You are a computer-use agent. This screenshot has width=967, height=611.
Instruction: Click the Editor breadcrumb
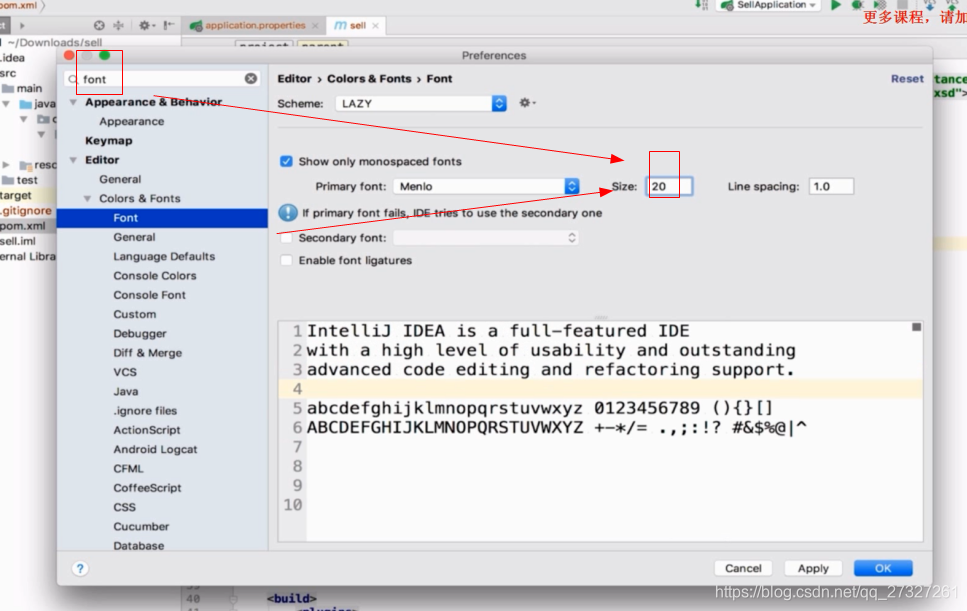[294, 78]
